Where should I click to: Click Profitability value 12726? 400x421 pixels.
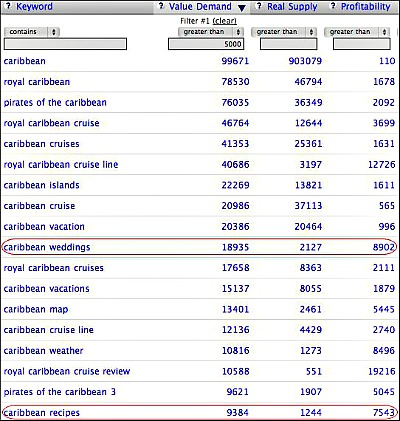[381, 164]
